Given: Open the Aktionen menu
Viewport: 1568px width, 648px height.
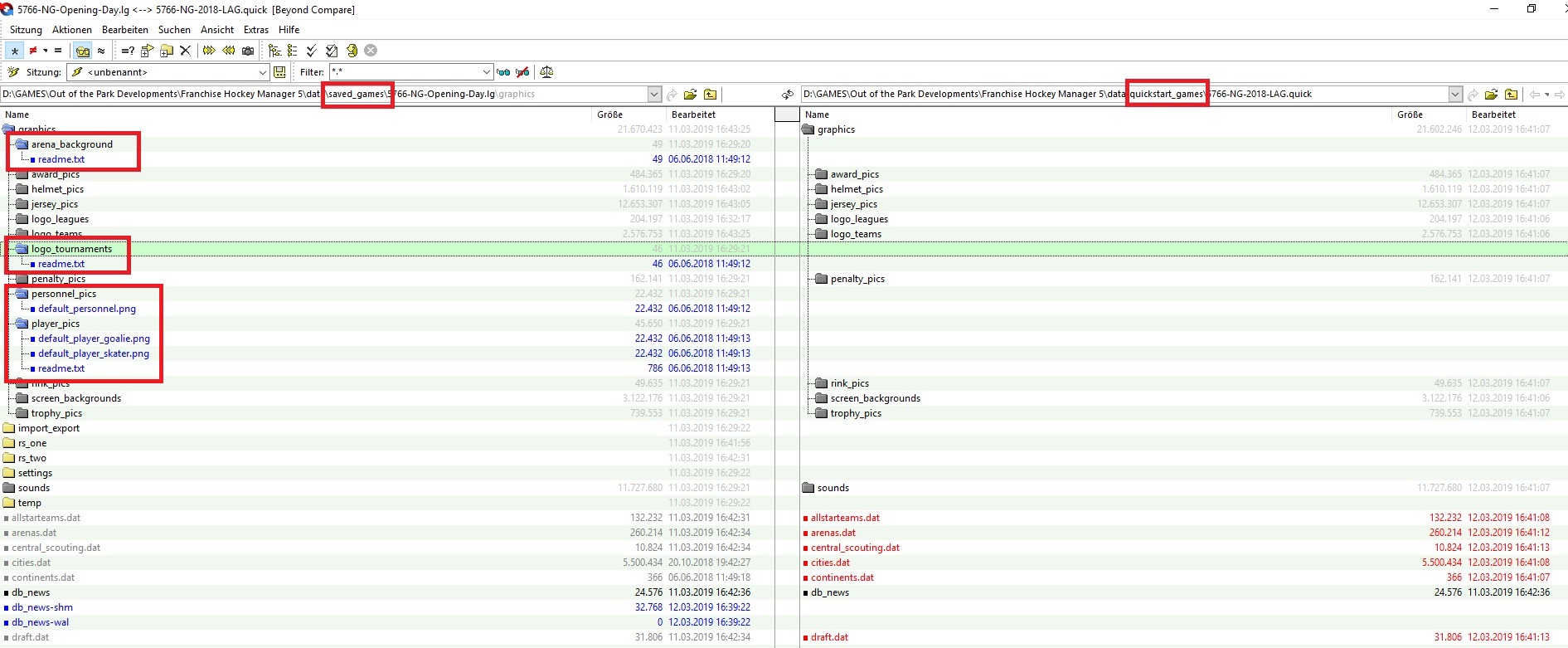Looking at the screenshot, I should [x=72, y=30].
